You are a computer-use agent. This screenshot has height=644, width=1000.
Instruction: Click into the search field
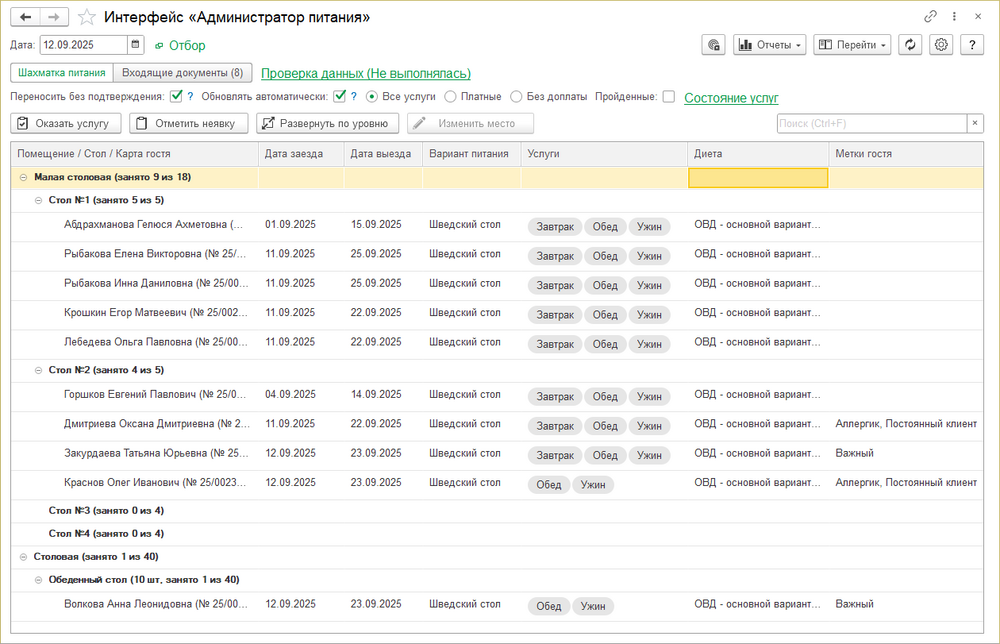870,123
